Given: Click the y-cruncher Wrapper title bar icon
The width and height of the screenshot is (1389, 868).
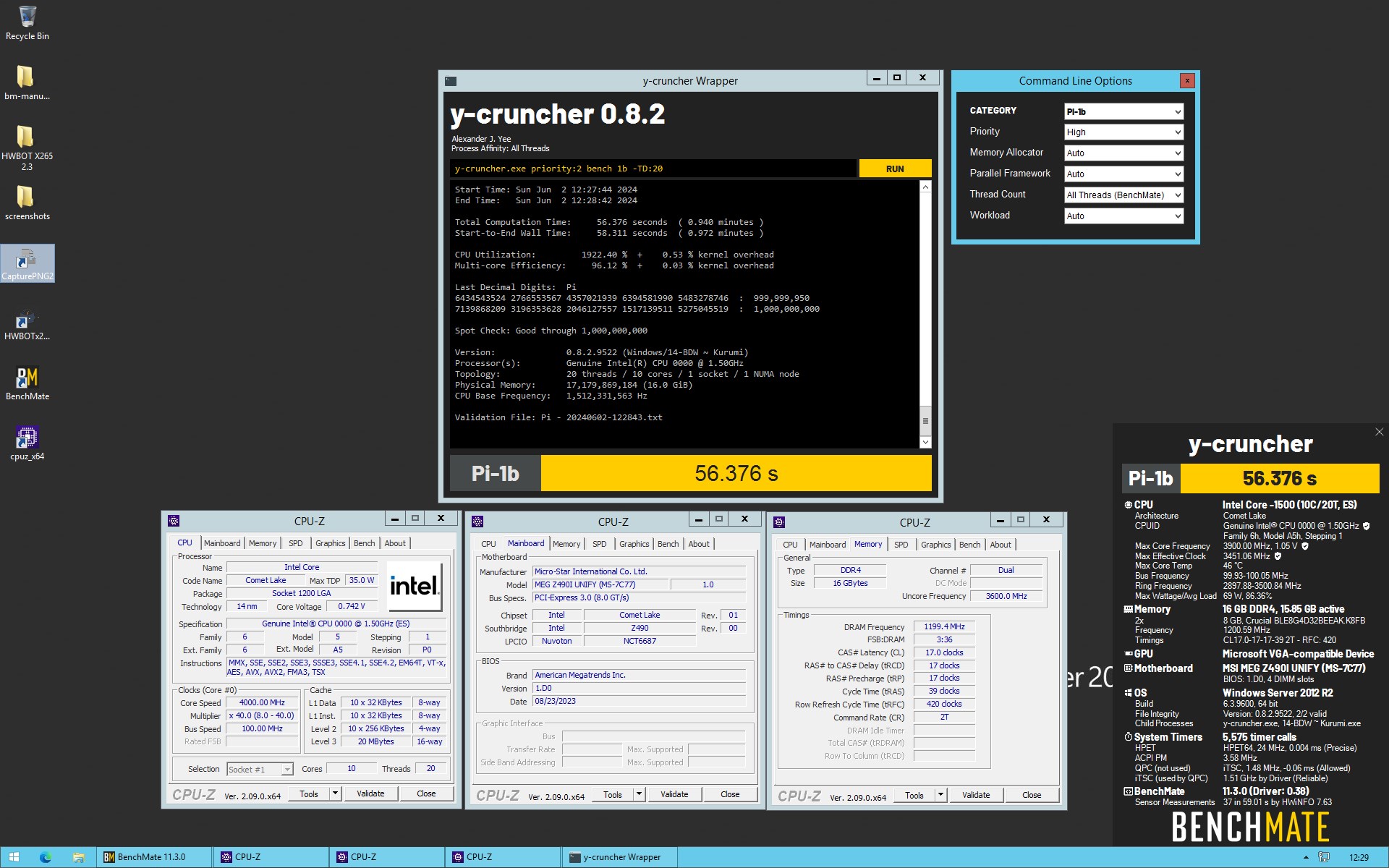Looking at the screenshot, I should pos(451,81).
